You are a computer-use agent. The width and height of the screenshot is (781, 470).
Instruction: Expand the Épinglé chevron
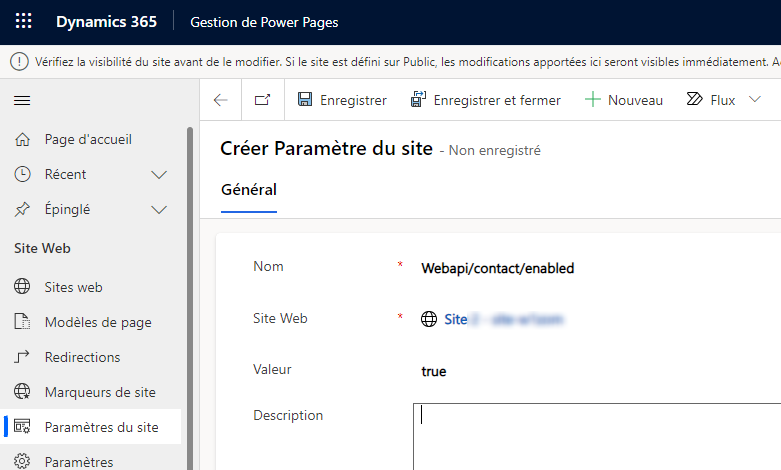159,210
